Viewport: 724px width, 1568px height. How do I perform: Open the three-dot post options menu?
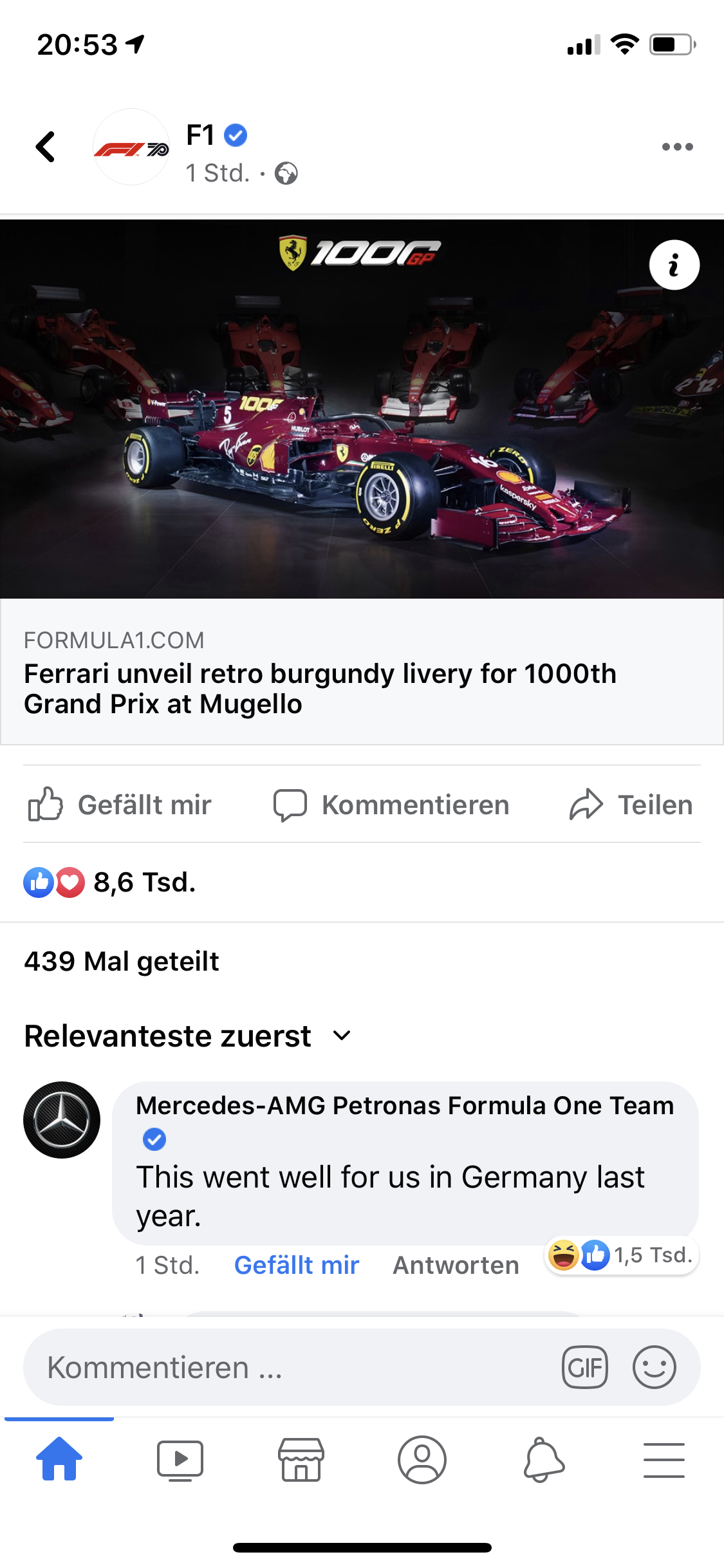pyautogui.click(x=677, y=147)
